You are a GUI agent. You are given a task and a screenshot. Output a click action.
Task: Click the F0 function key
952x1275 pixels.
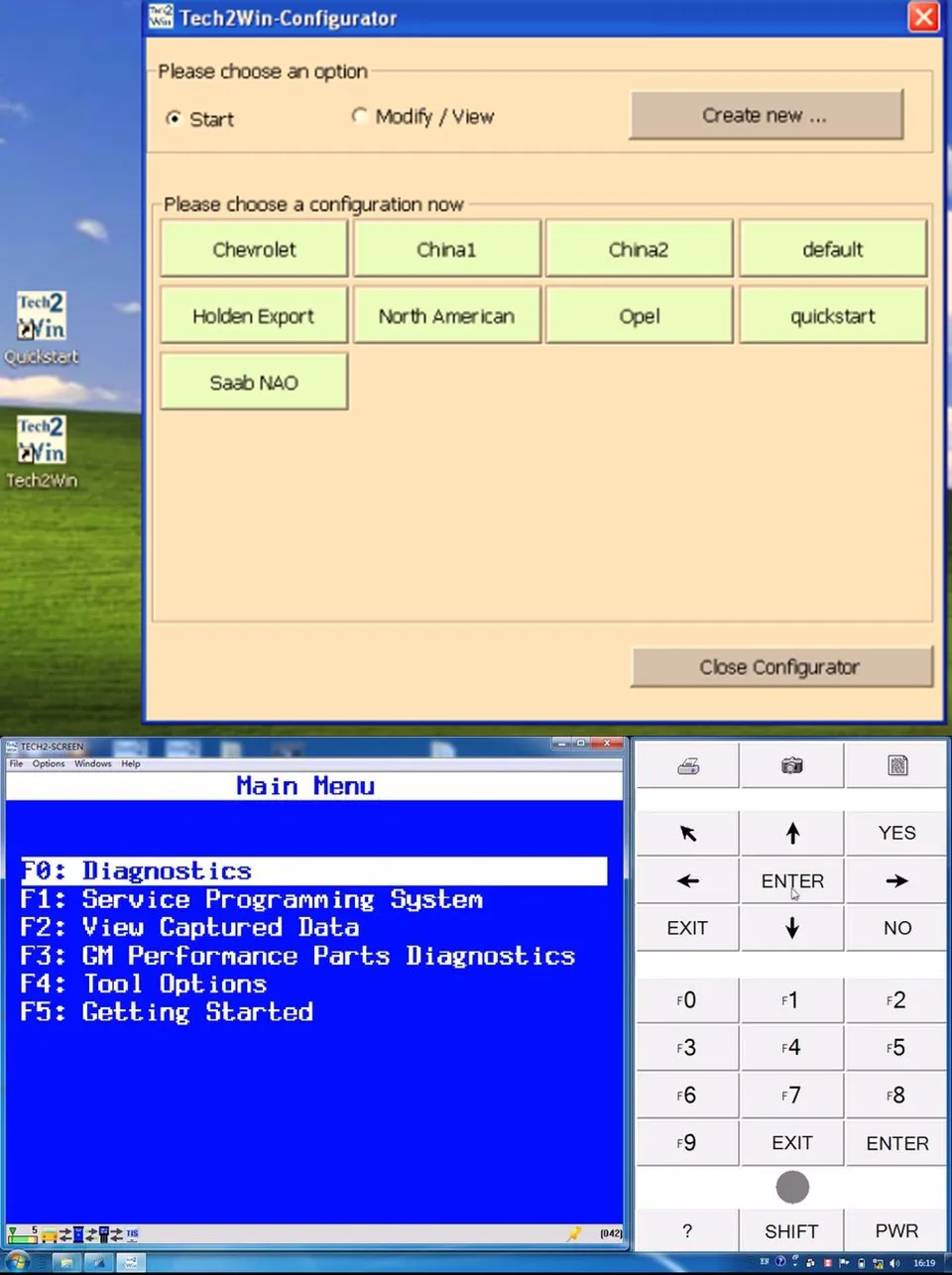coord(687,1000)
